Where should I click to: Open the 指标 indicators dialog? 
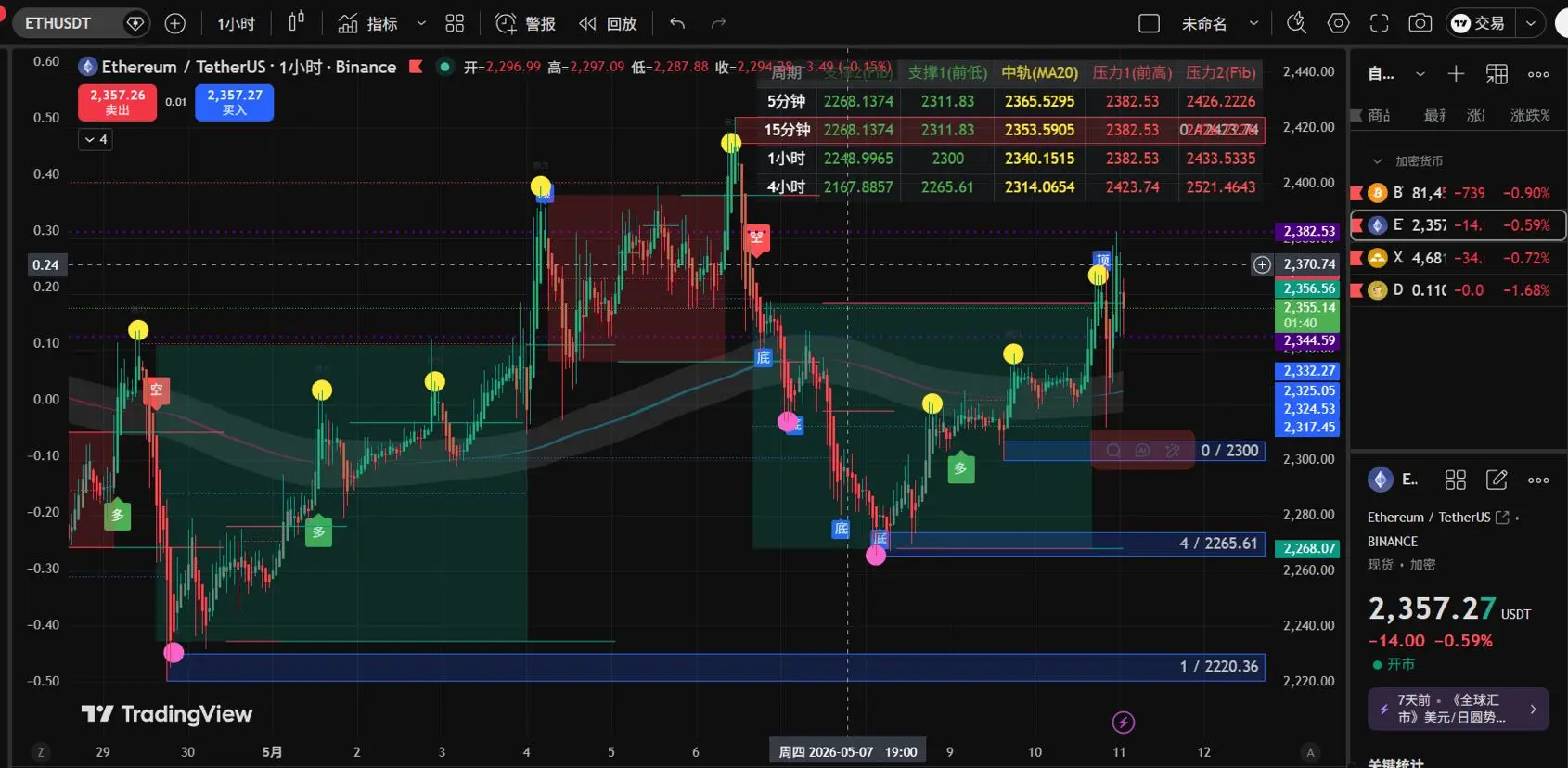[x=367, y=23]
